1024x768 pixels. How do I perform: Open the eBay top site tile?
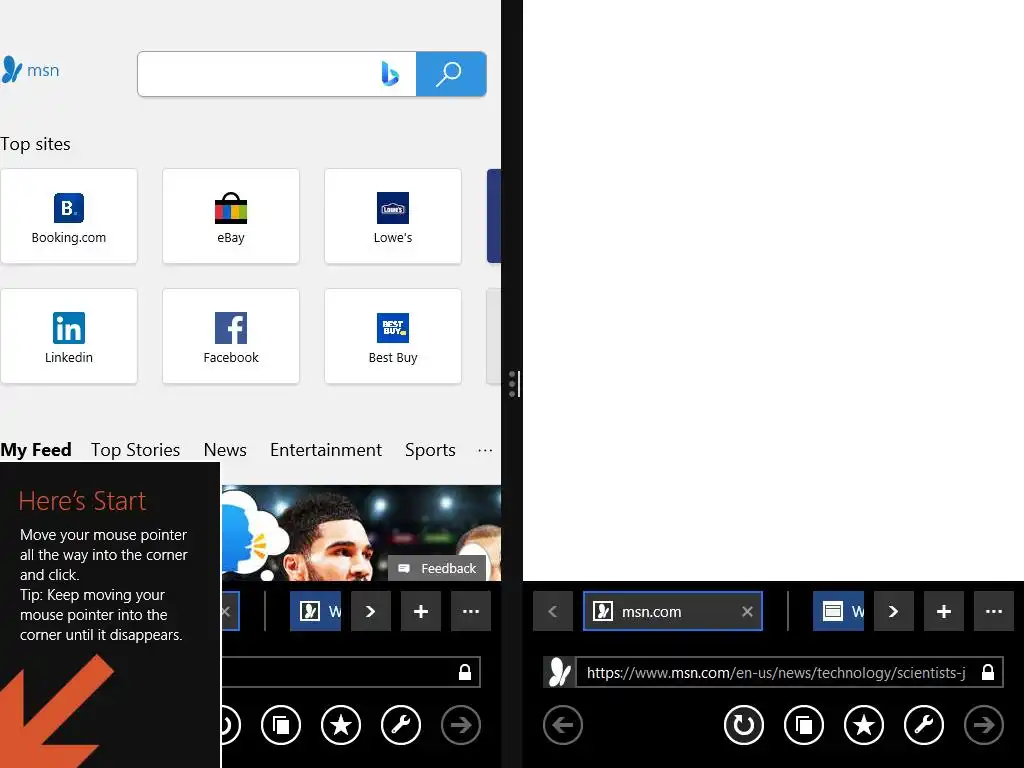pos(231,216)
